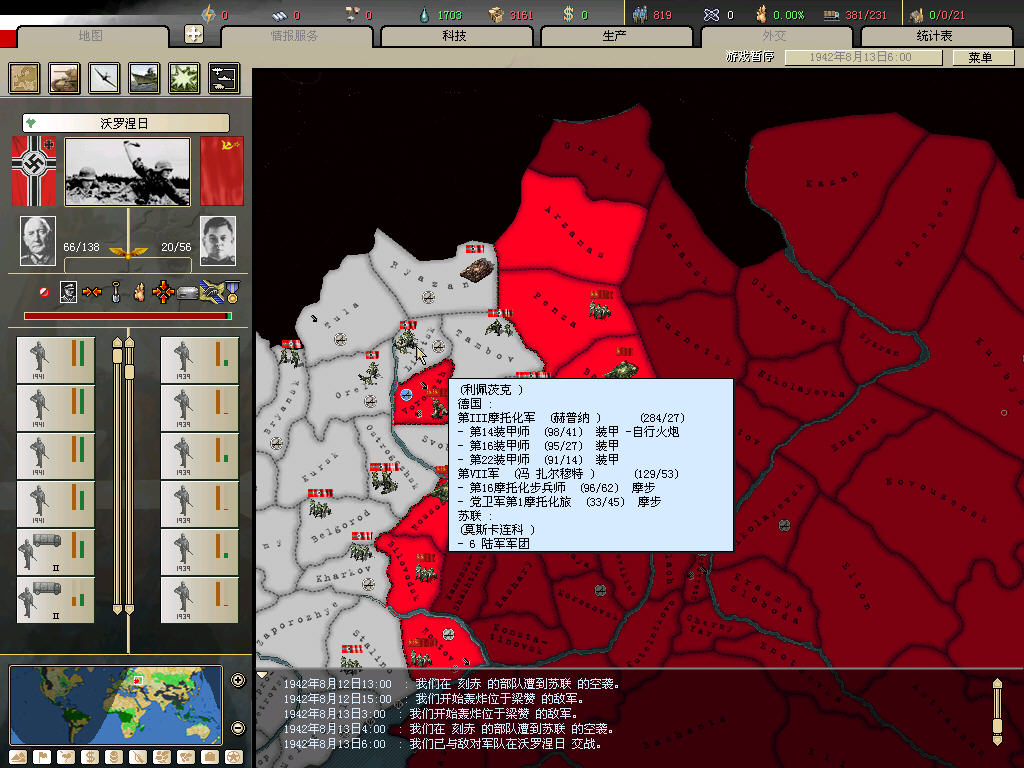Zoom in on the minimap
The width and height of the screenshot is (1024, 768).
point(238,681)
